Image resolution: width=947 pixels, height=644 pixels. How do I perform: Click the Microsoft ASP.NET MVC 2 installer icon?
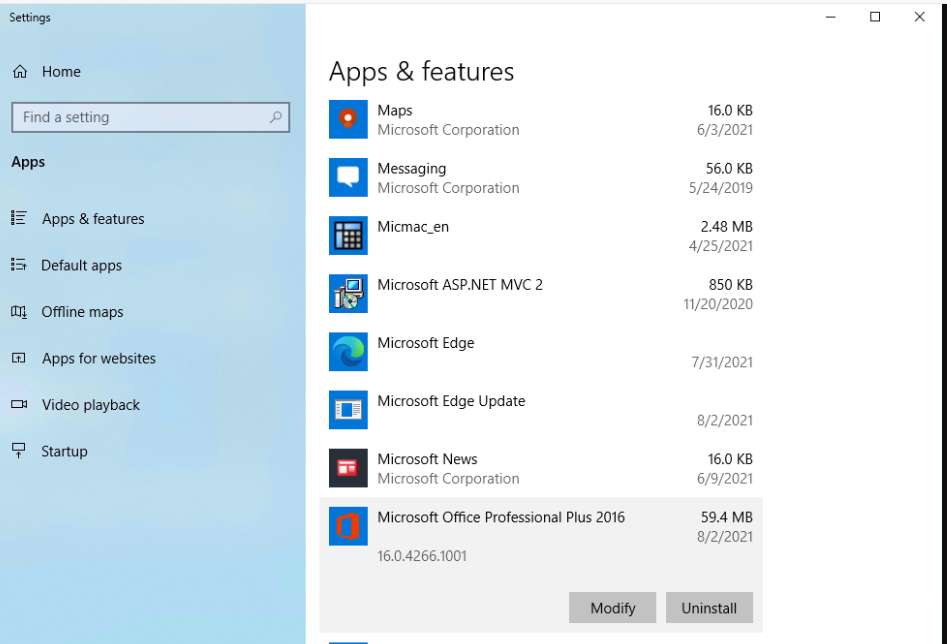tap(348, 294)
